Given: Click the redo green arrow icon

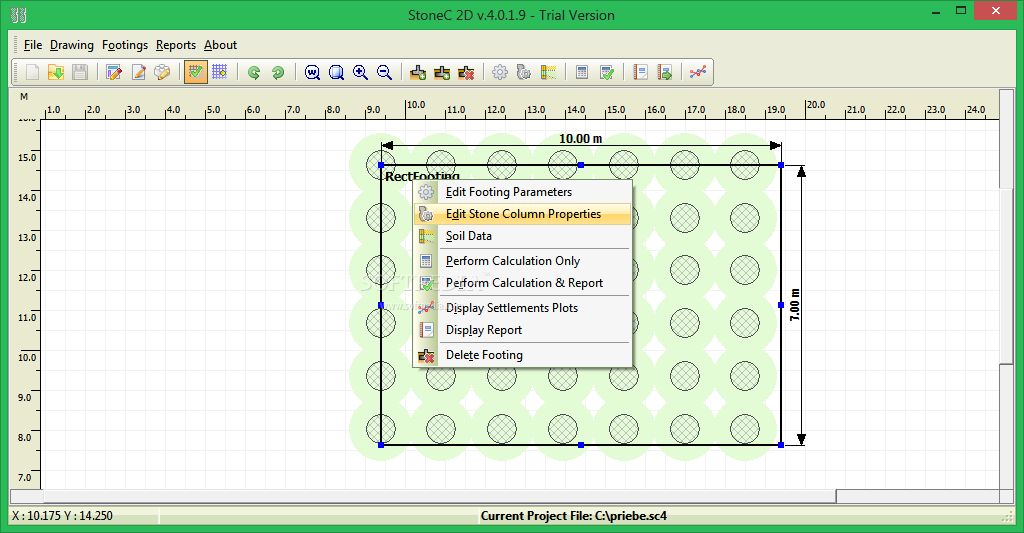Looking at the screenshot, I should tap(278, 72).
